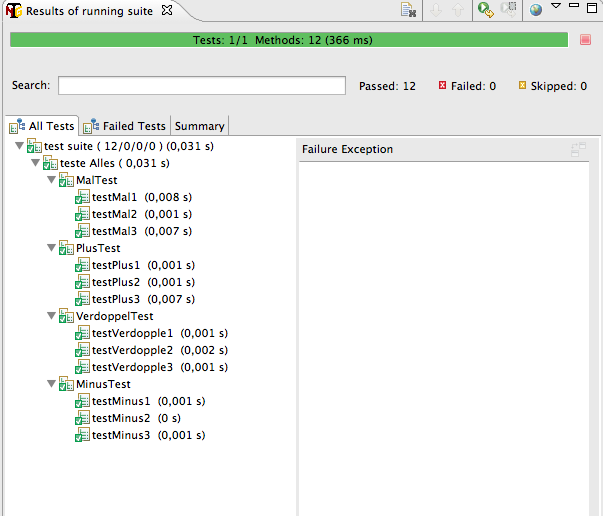Click the teste Alles passed icon
This screenshot has height=516, width=603.
50,163
